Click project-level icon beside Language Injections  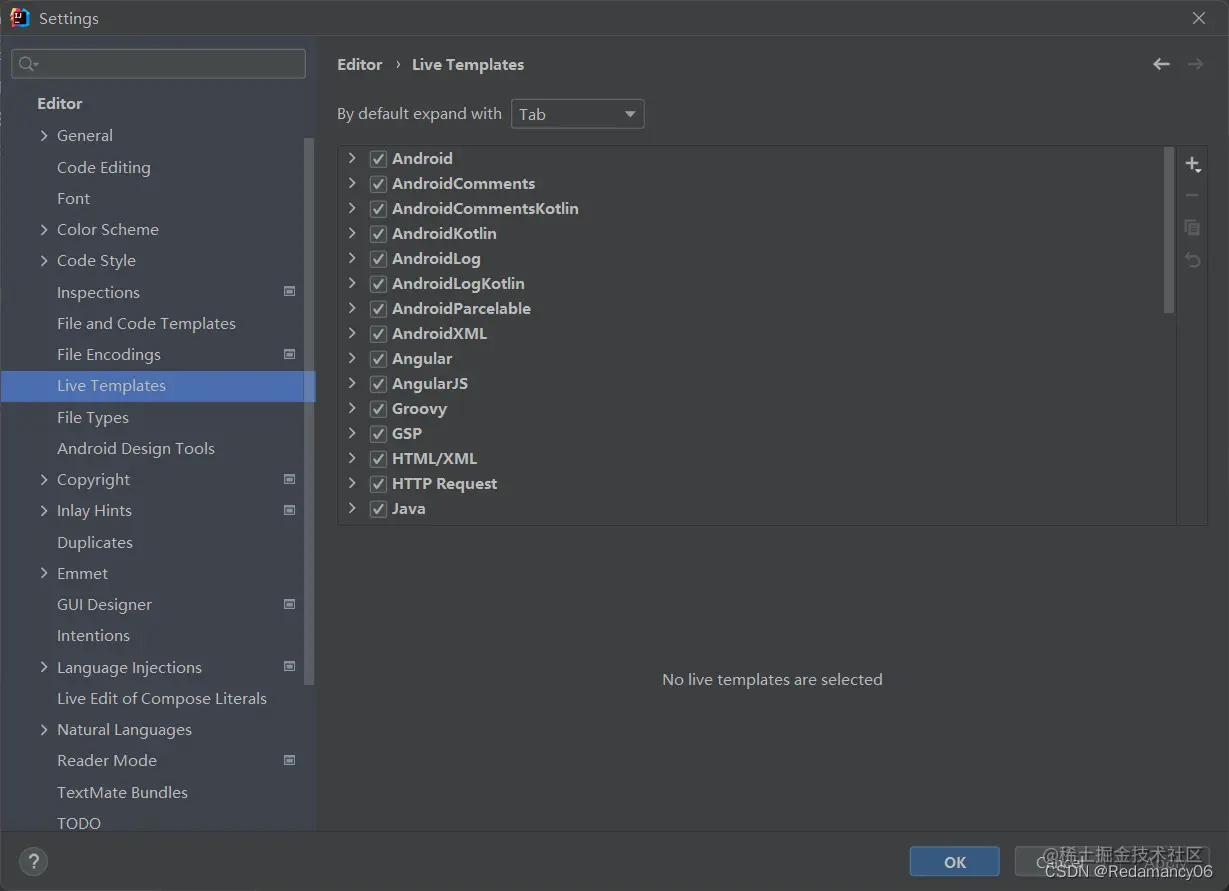[290, 667]
